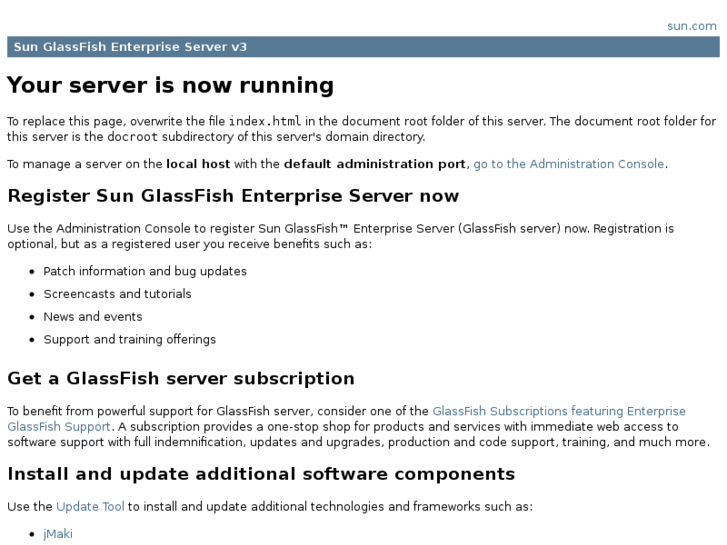
Task: Click the 'Get a GlassFish server subscription' heading
Action: (x=181, y=378)
